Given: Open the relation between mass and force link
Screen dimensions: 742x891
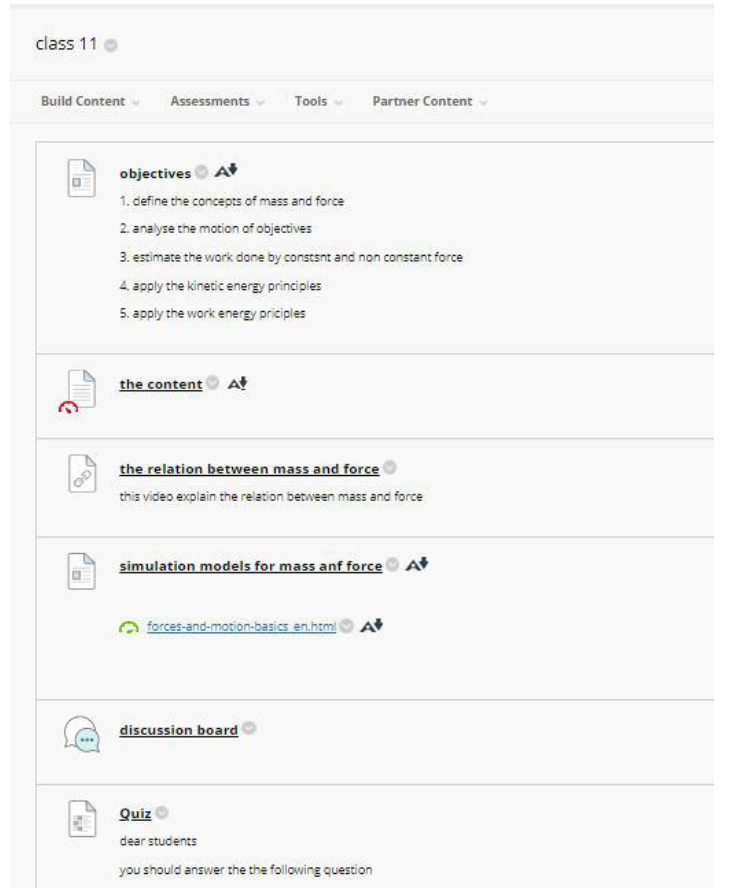Looking at the screenshot, I should coord(249,469).
